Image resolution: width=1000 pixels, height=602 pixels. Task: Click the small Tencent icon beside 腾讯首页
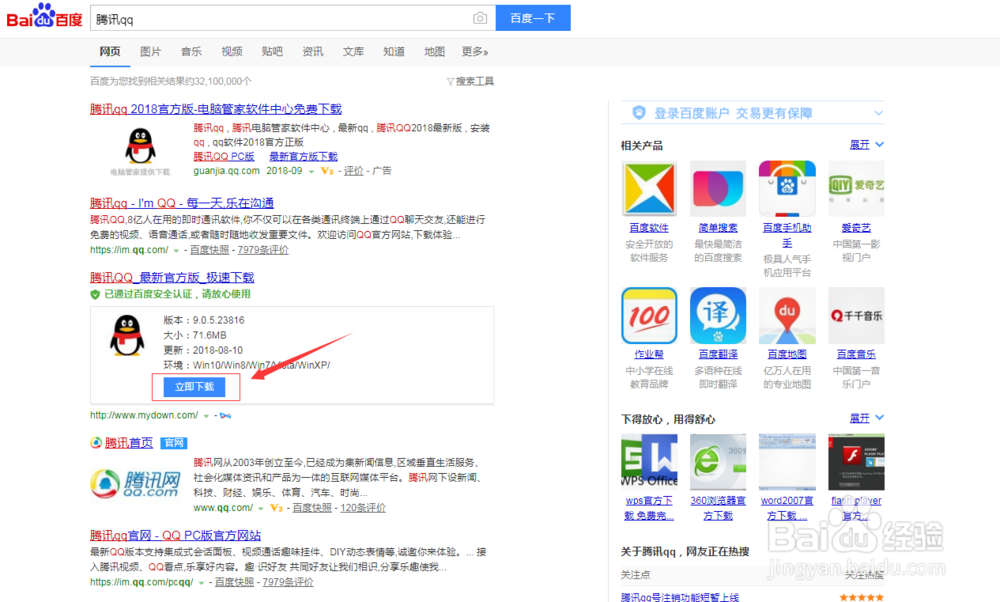coord(96,443)
